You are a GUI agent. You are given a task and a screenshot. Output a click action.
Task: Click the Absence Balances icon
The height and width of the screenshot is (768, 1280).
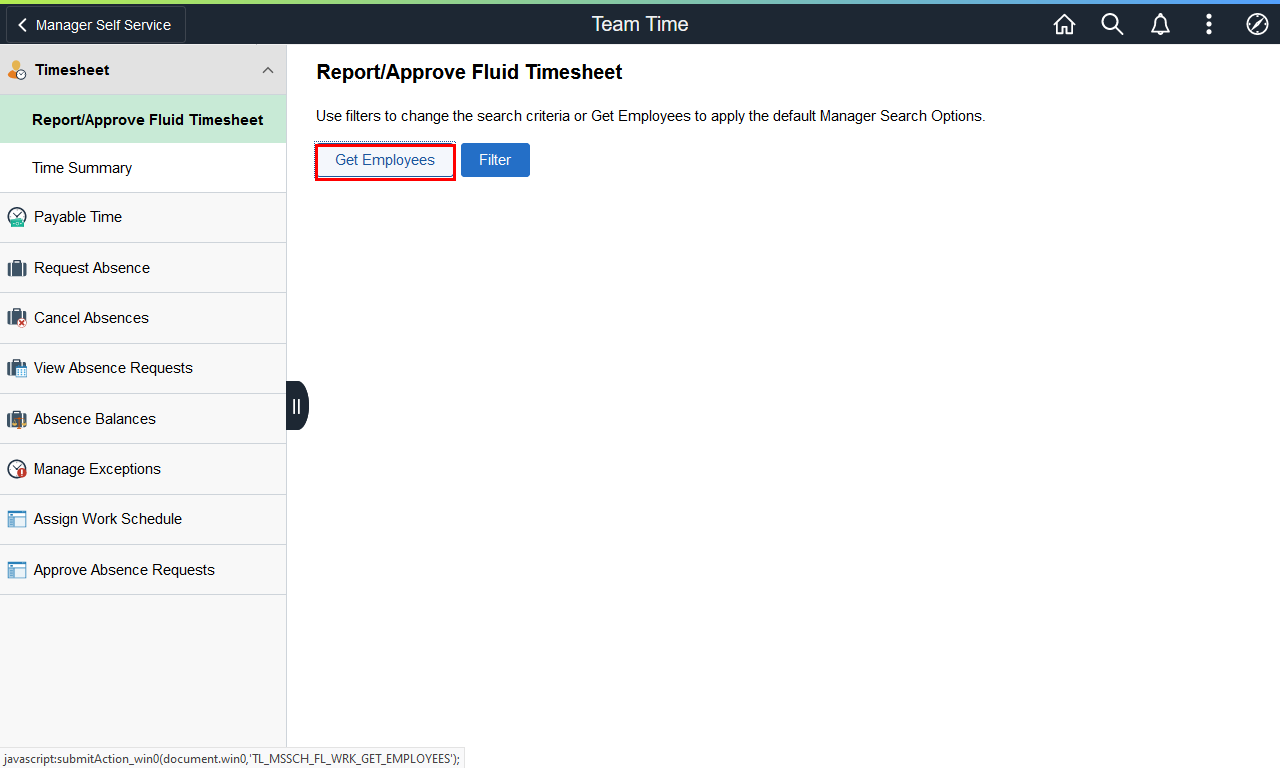point(17,419)
